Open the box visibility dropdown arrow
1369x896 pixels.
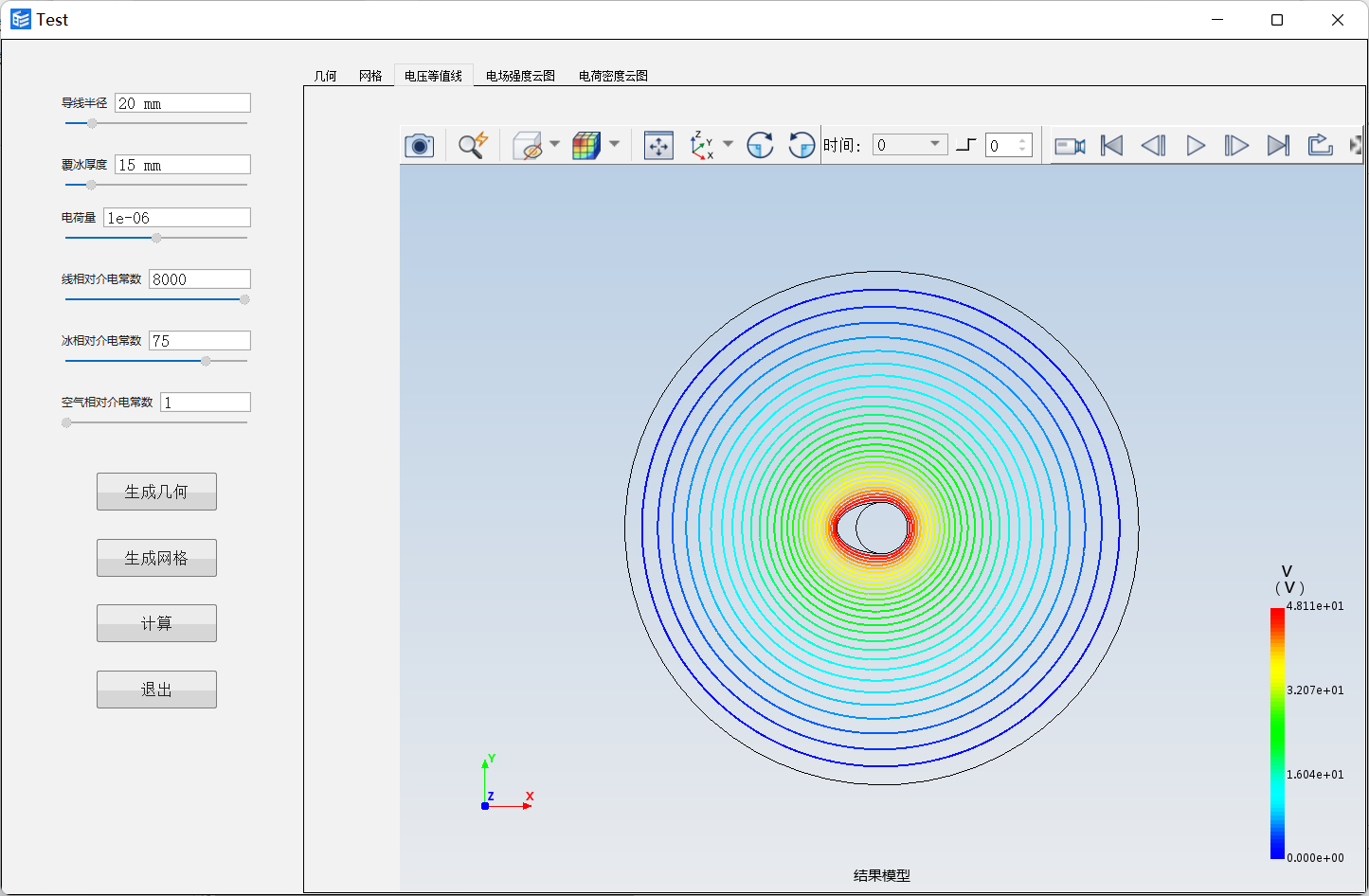coord(554,145)
